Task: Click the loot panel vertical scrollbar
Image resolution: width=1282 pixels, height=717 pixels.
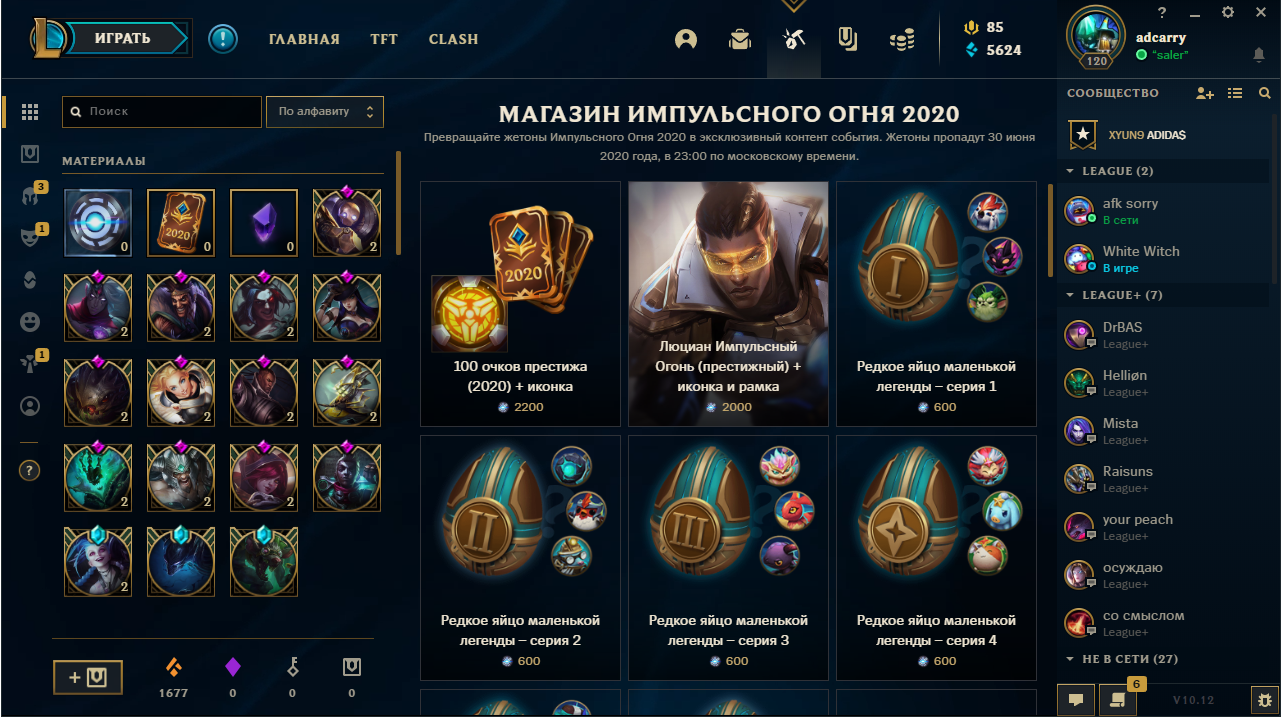Action: pyautogui.click(x=398, y=205)
